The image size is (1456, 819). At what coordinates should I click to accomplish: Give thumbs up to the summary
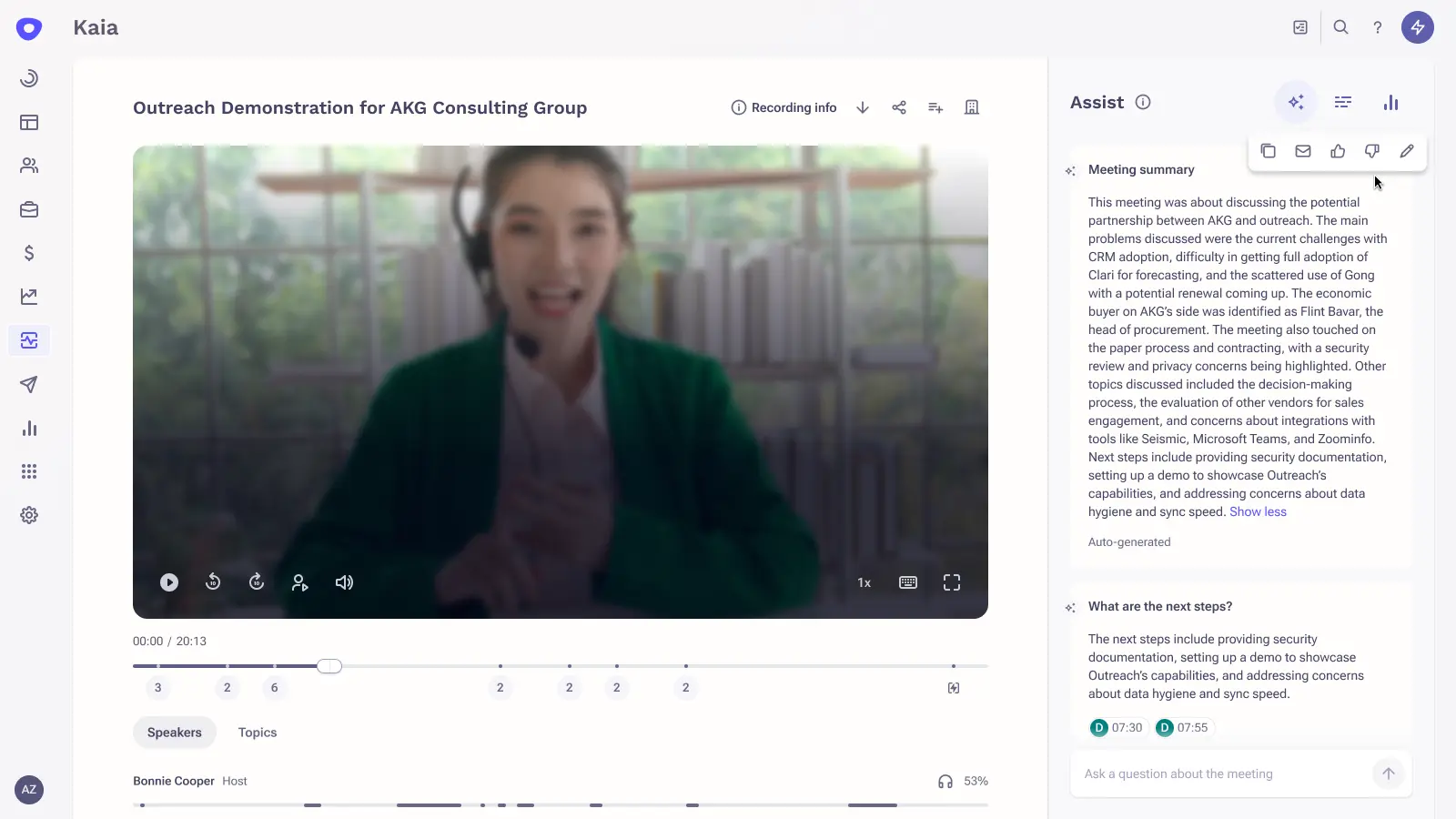tap(1338, 151)
